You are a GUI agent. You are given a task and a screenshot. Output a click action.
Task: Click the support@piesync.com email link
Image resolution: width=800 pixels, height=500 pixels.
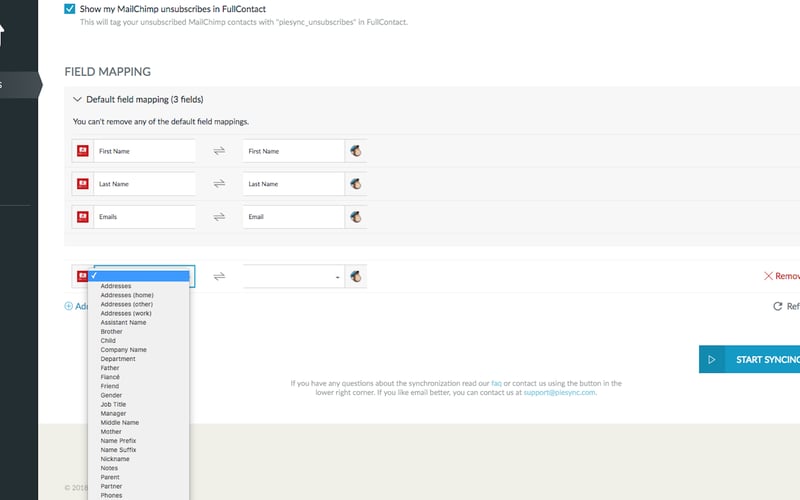[x=559, y=392]
